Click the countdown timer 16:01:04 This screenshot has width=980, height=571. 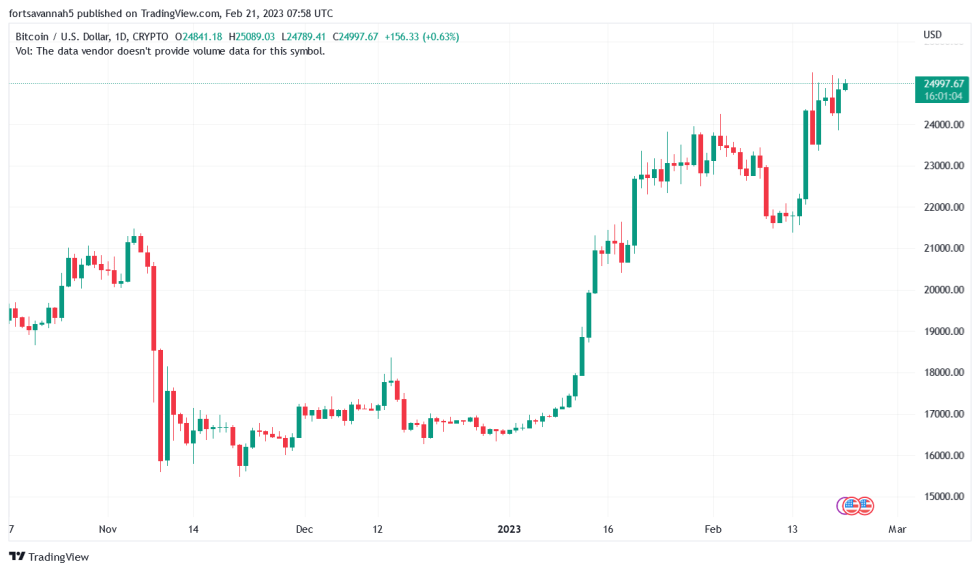click(943, 96)
